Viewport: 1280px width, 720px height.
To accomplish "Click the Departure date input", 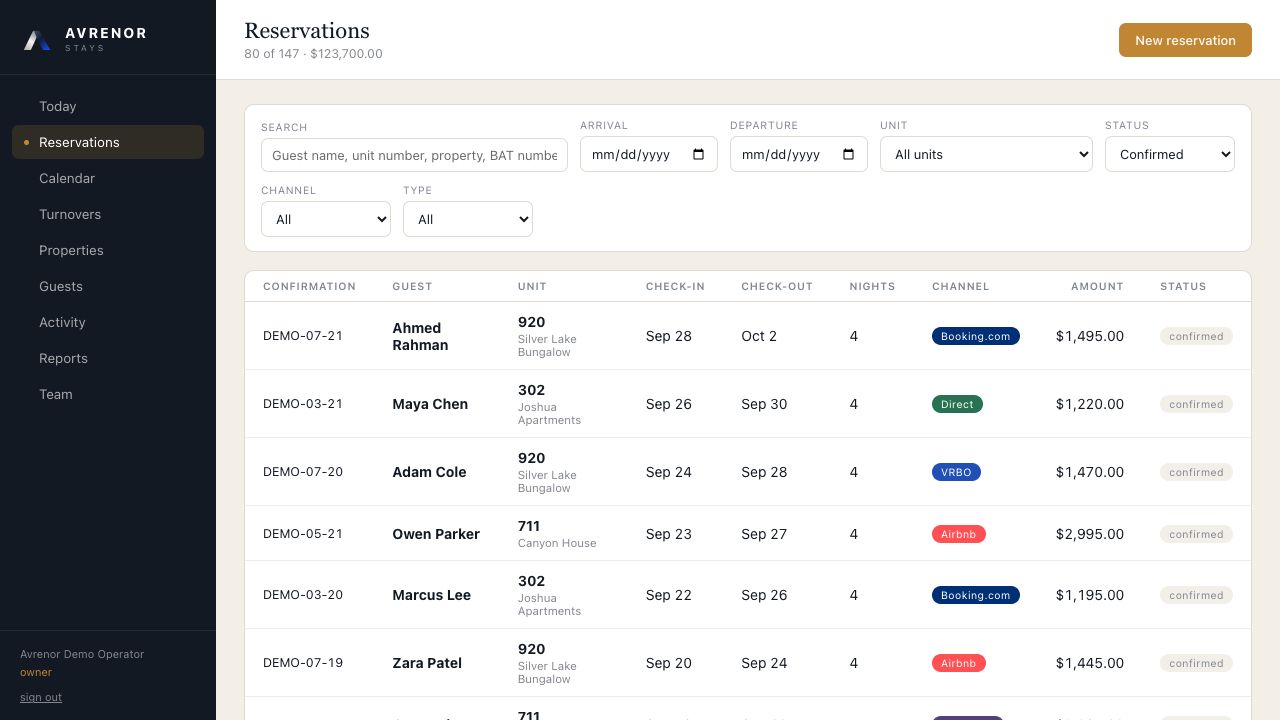I will (799, 154).
